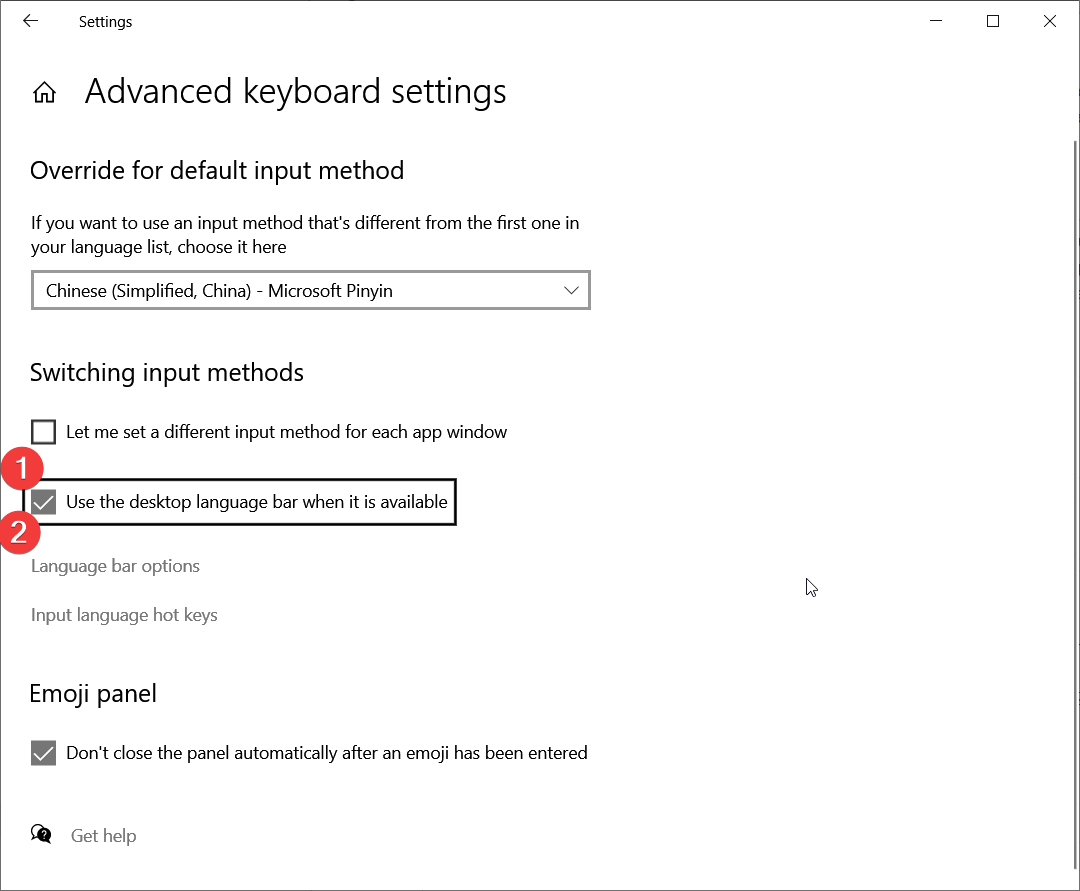Open Input language hot keys
Image resolution: width=1080 pixels, height=891 pixels.
pos(124,615)
